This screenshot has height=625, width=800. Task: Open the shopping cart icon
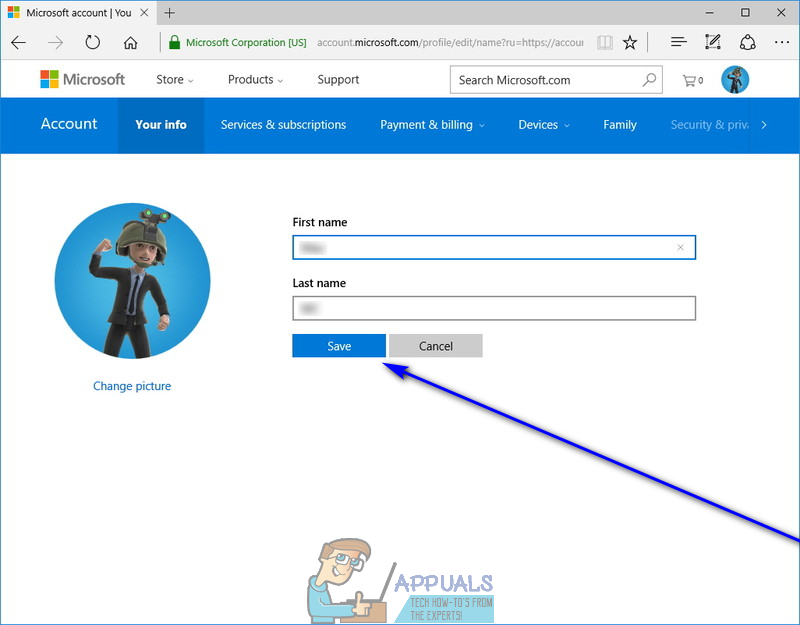(x=693, y=80)
